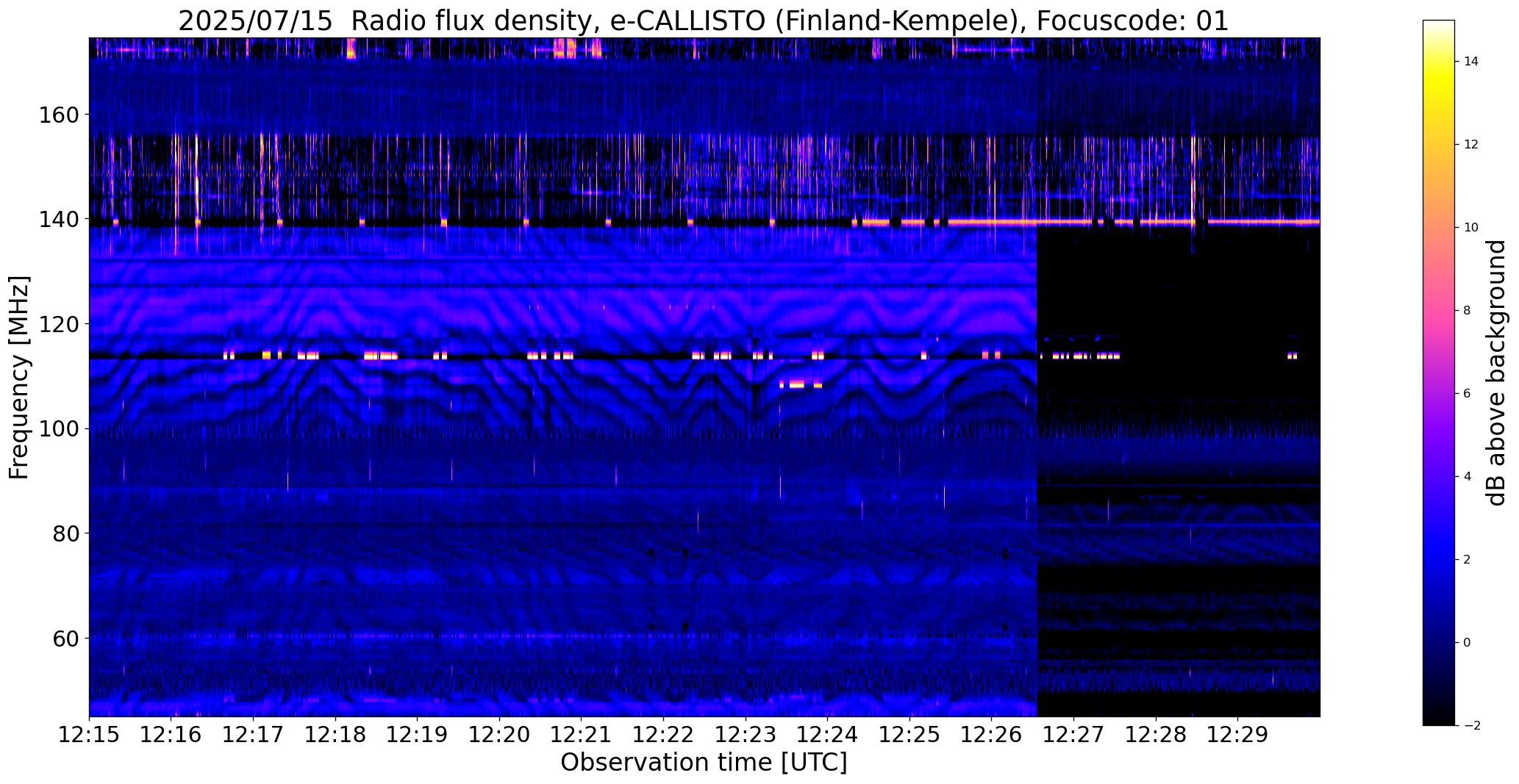Click the 12:27 time tick label
1519x784 pixels.
[1074, 735]
